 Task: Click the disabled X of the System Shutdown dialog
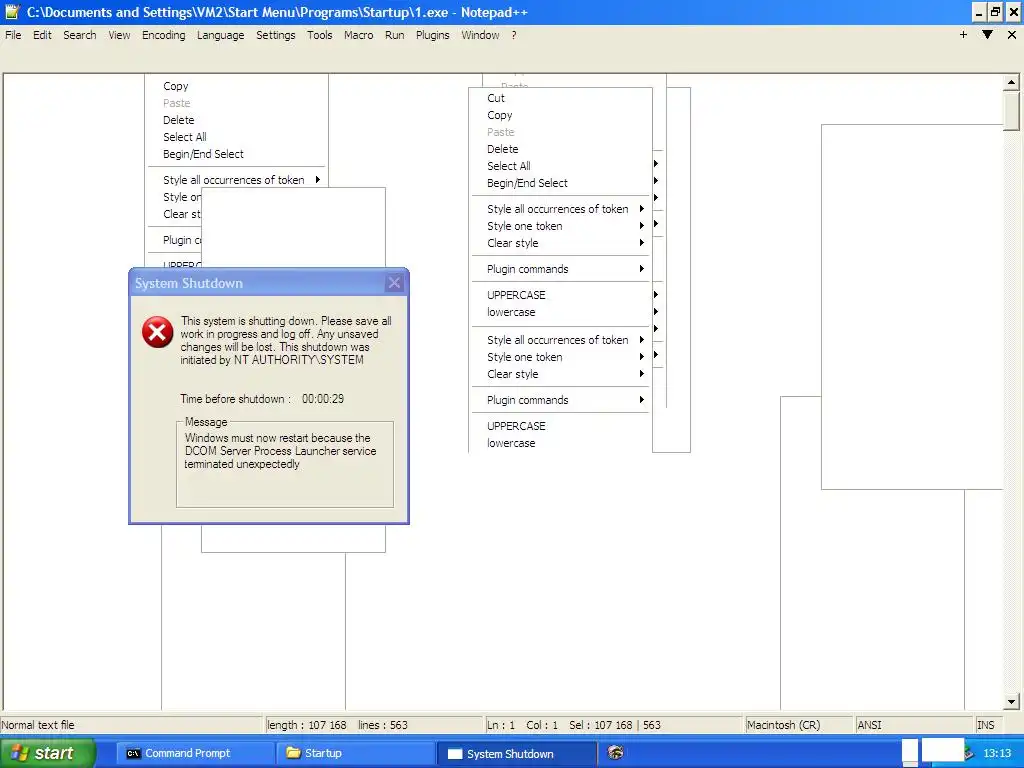tap(394, 283)
